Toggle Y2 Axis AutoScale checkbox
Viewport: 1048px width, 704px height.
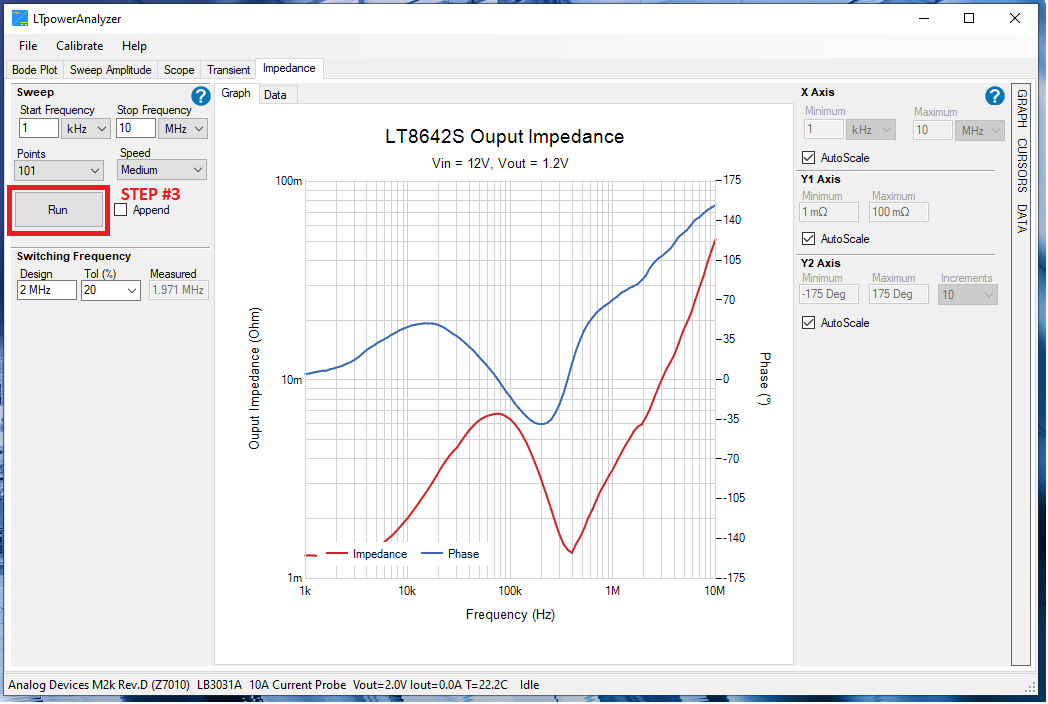[809, 323]
